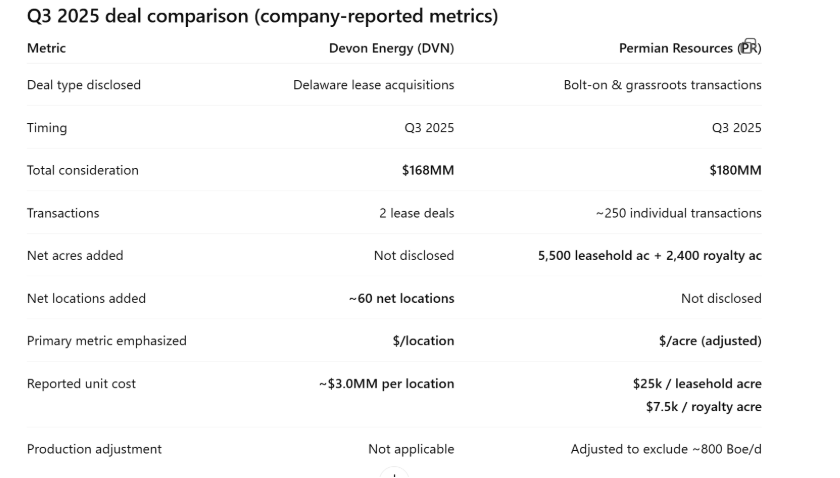Click the '$168MM' value
The image size is (840, 478).
click(428, 170)
